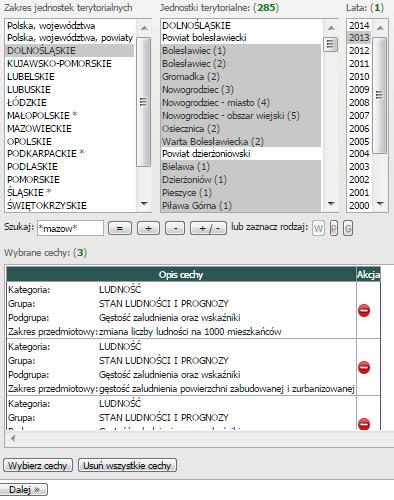Select ŁÓDZKIE in the range list
The width and height of the screenshot is (394, 500).
click(x=70, y=103)
